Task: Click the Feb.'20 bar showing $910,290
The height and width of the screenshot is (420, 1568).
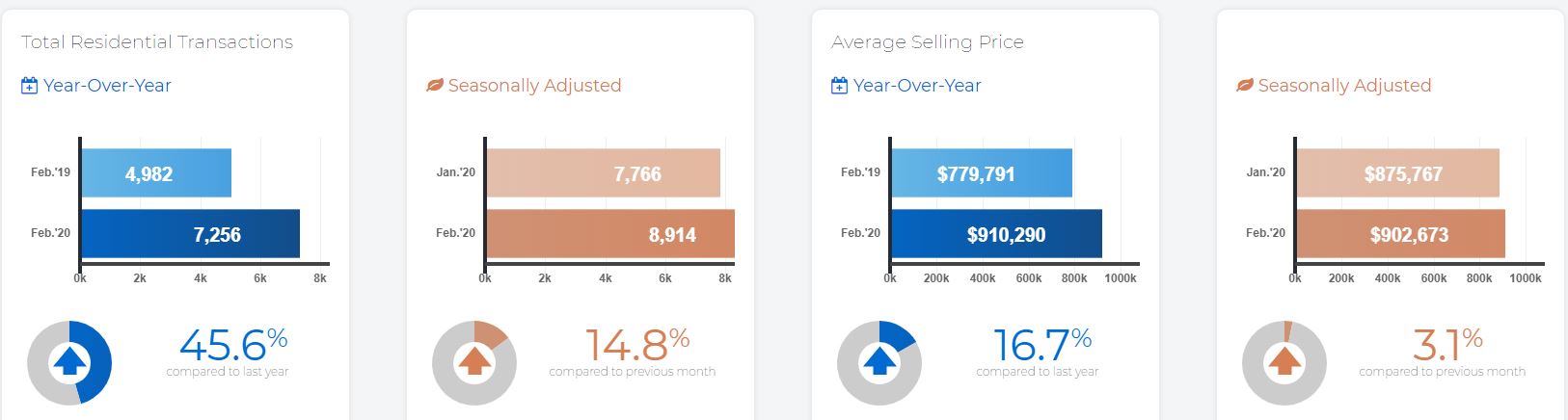Action: [x=996, y=234]
